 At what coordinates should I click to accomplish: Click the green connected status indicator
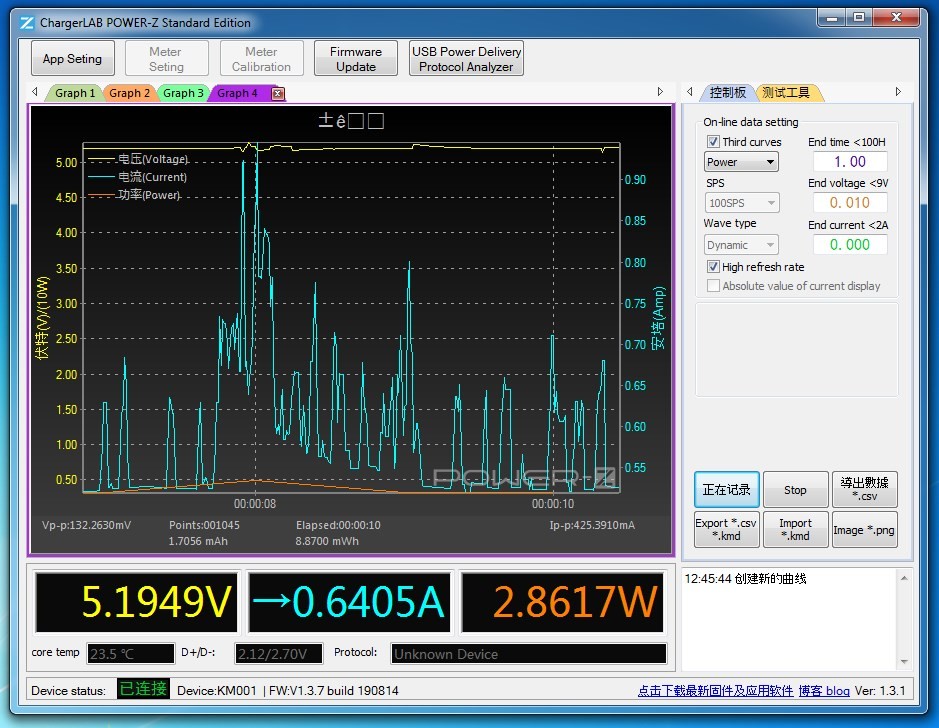[x=143, y=689]
